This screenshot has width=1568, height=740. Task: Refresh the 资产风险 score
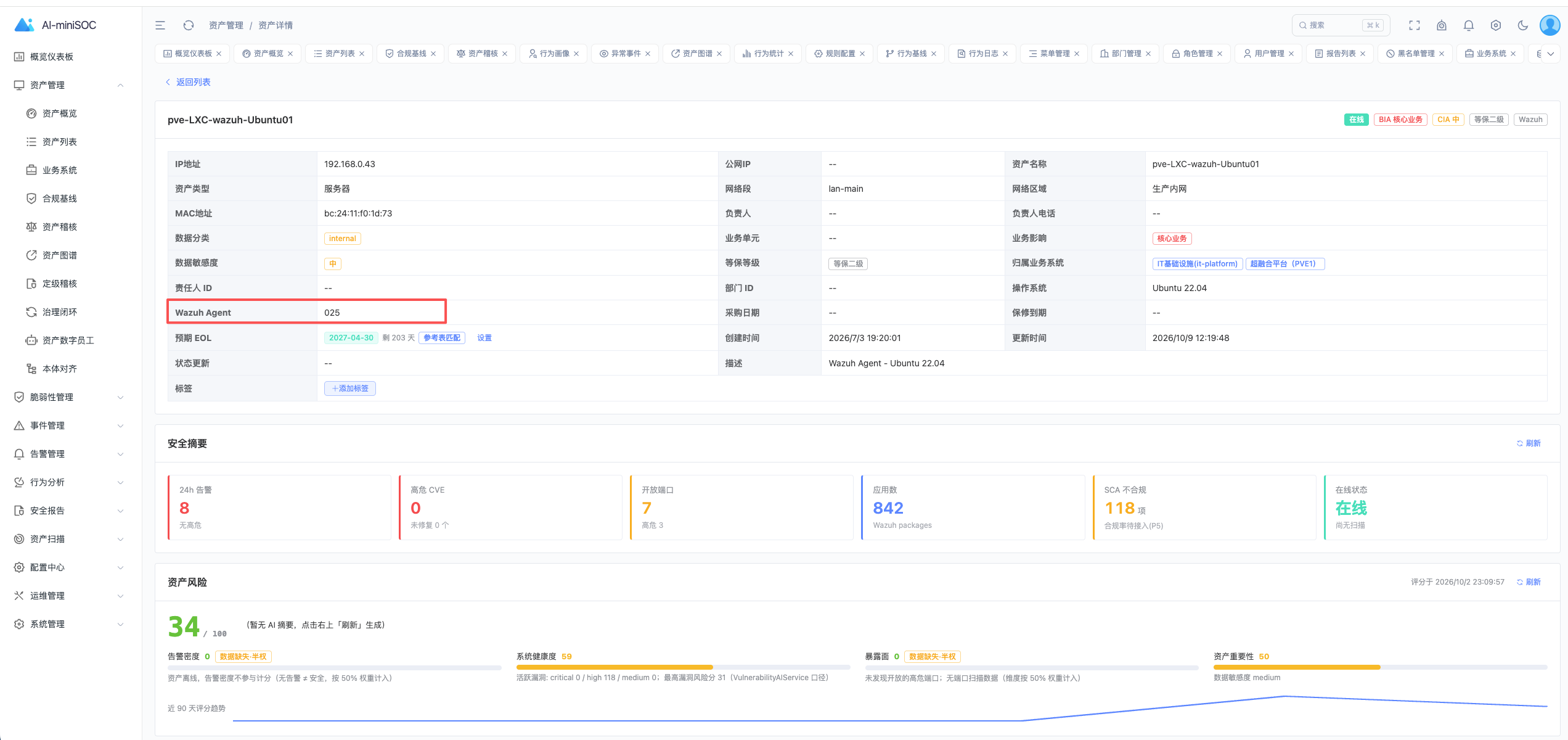click(x=1529, y=582)
